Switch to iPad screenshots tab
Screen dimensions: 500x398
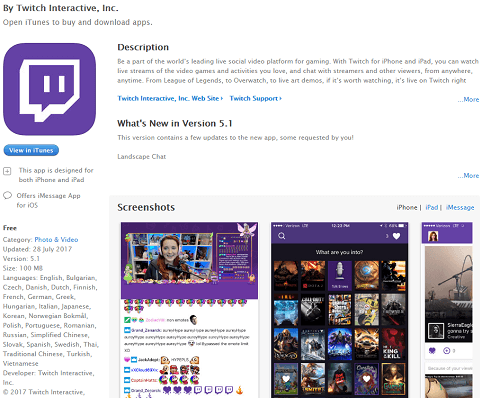pyautogui.click(x=432, y=207)
